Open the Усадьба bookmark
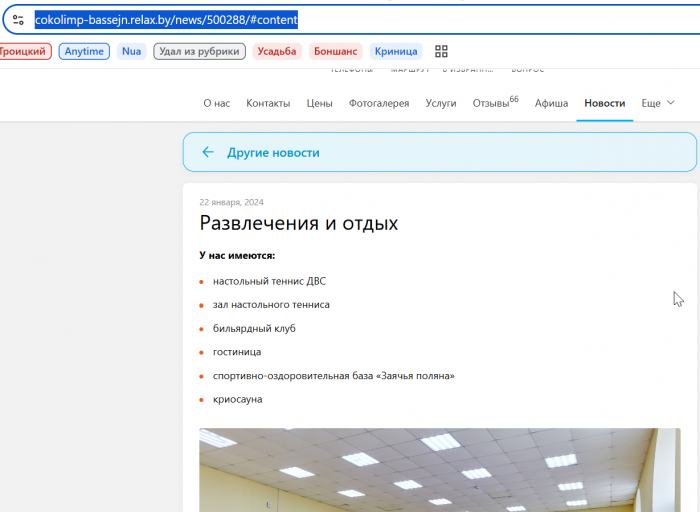 (277, 51)
